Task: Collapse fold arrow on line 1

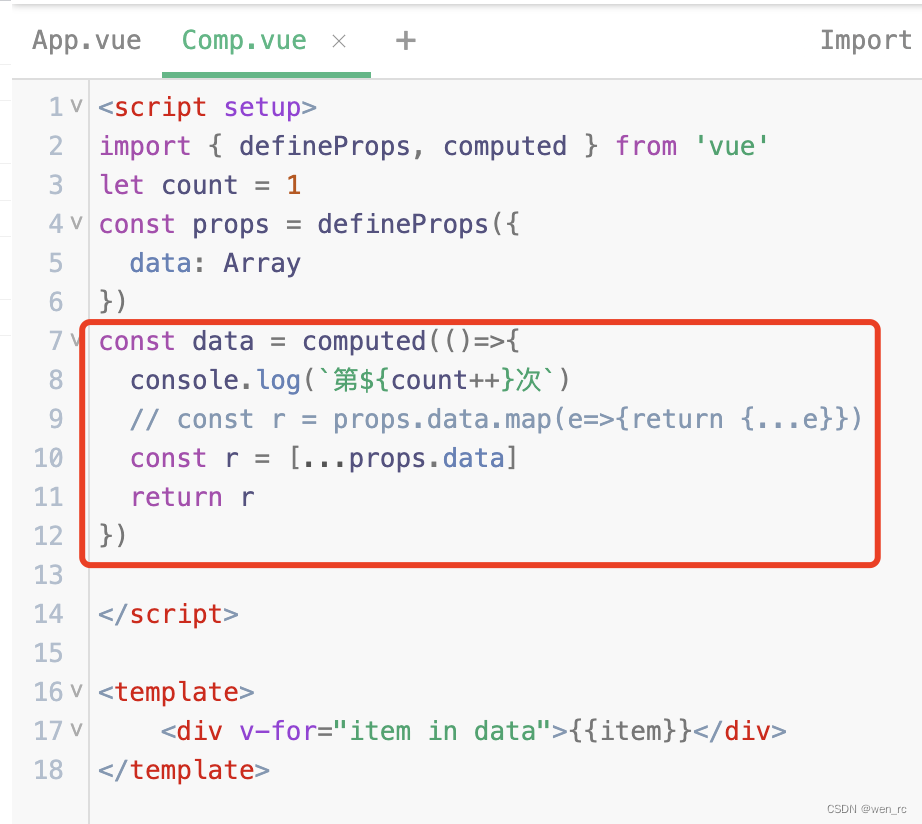Action: 76,106
